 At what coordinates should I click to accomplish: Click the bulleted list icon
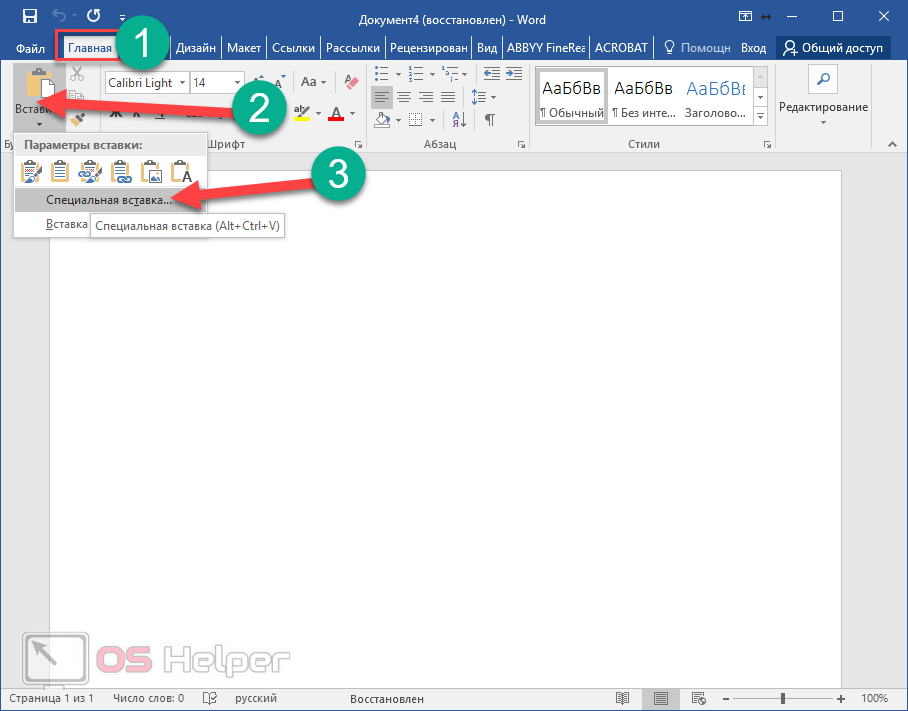[x=382, y=73]
